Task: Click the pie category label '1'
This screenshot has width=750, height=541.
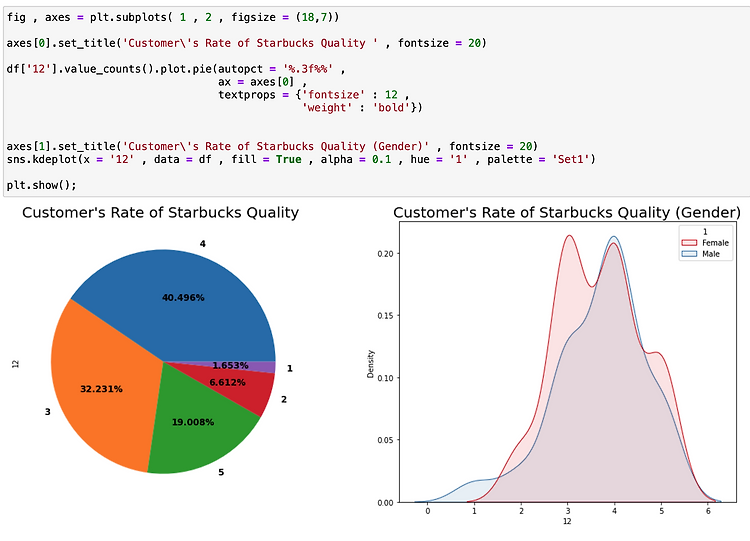Action: pyautogui.click(x=289, y=368)
